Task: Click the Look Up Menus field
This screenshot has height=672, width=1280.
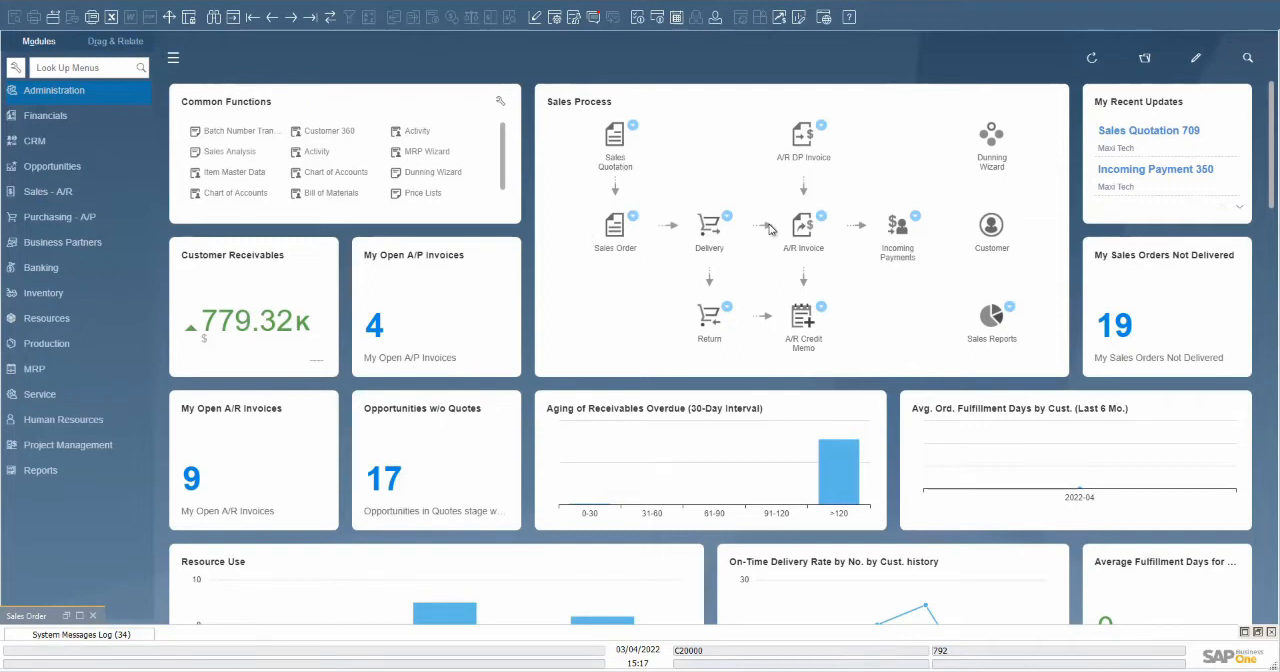Action: [x=90, y=67]
